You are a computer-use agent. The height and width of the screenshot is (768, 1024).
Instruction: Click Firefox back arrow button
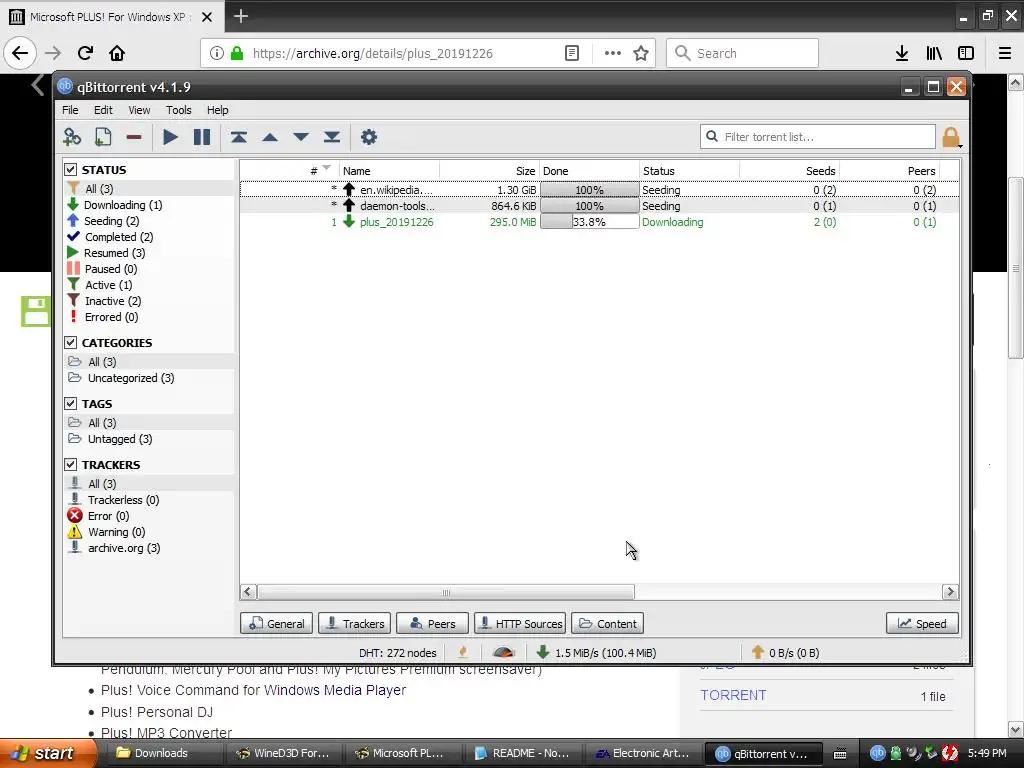[x=20, y=53]
